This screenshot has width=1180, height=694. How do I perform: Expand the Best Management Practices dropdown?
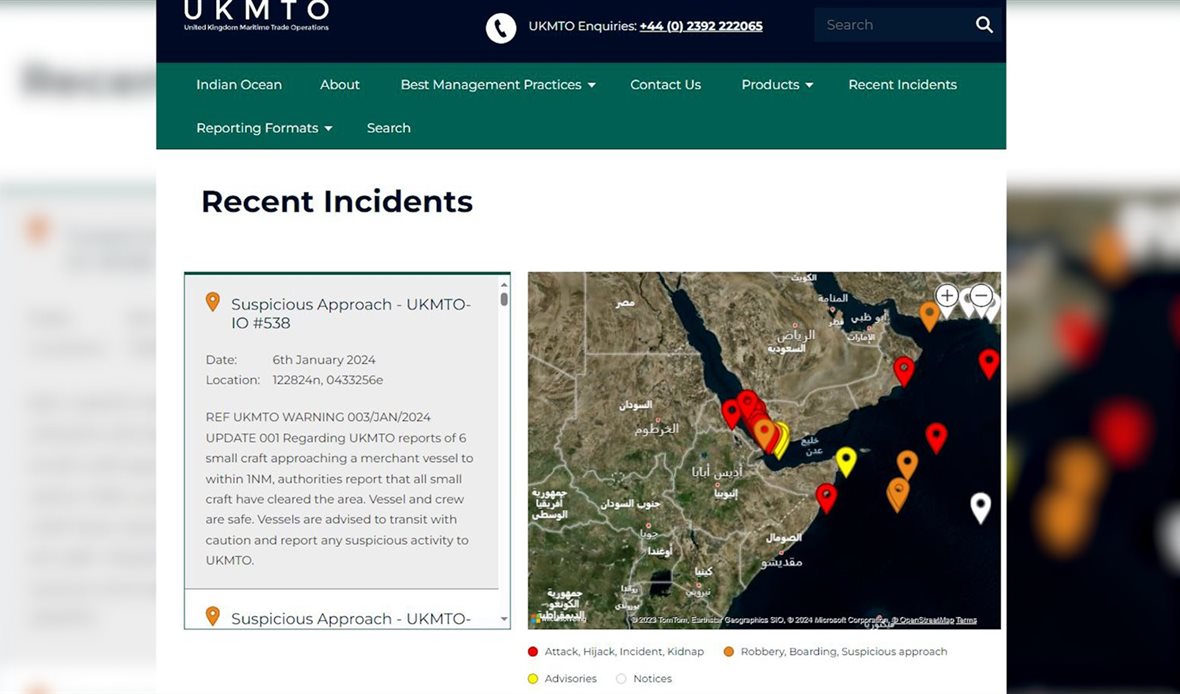498,85
